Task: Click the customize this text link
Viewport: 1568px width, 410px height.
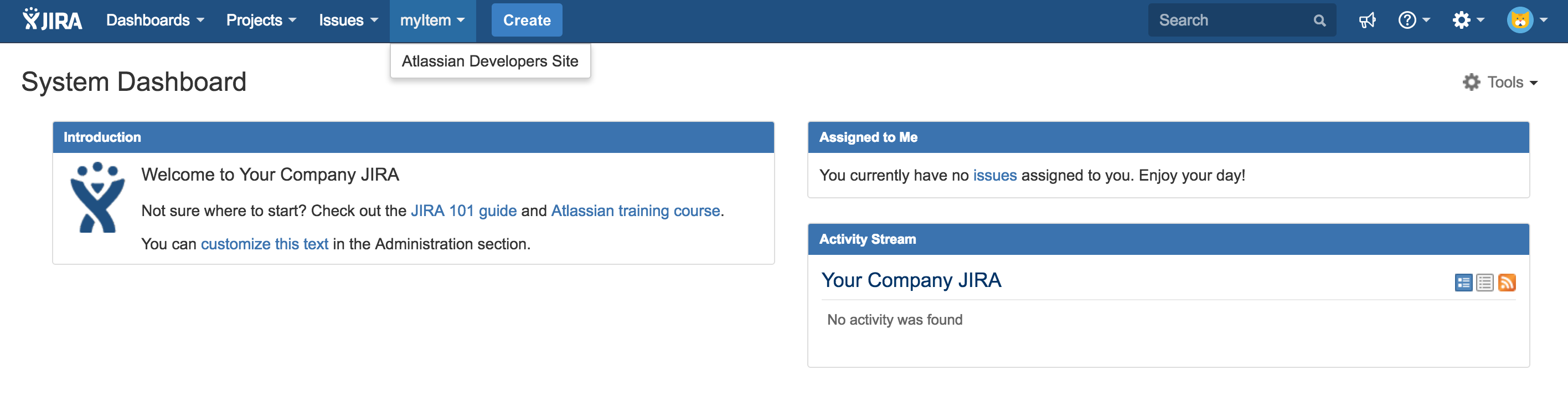Action: (264, 243)
